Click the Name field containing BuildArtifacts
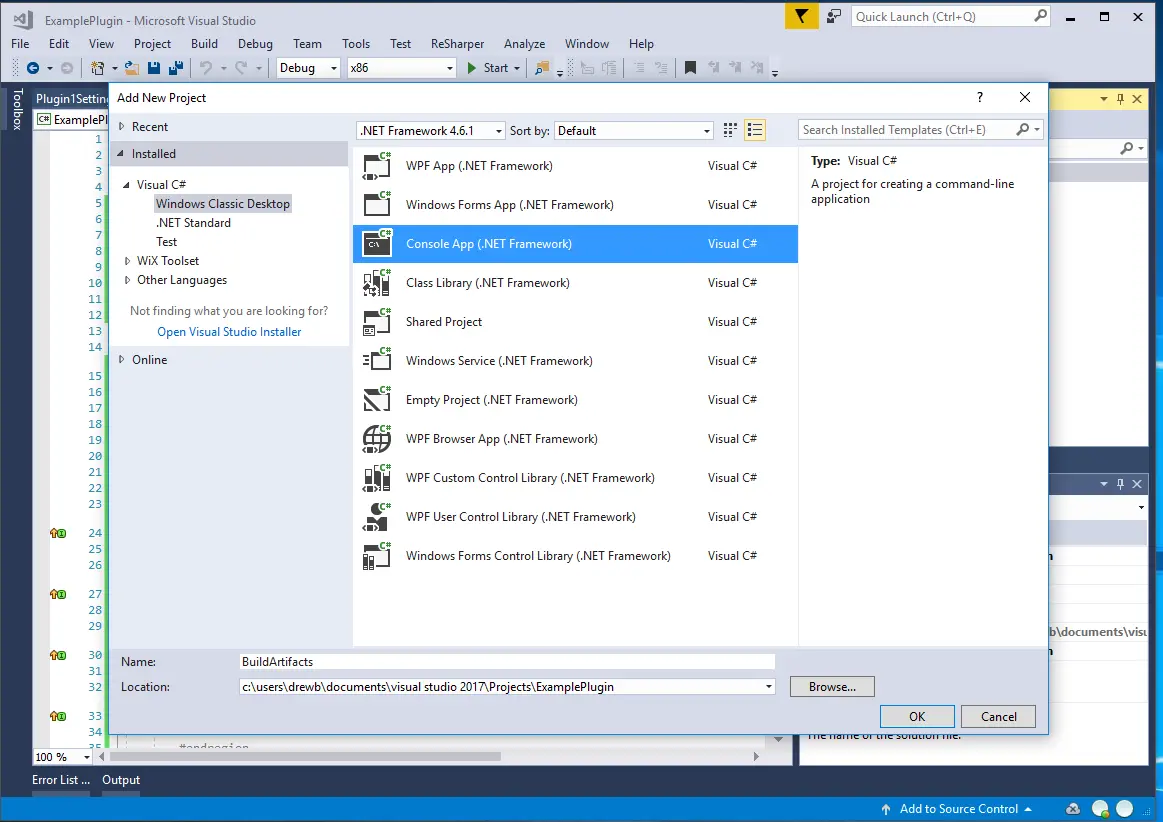The height and width of the screenshot is (822, 1163). tap(507, 662)
